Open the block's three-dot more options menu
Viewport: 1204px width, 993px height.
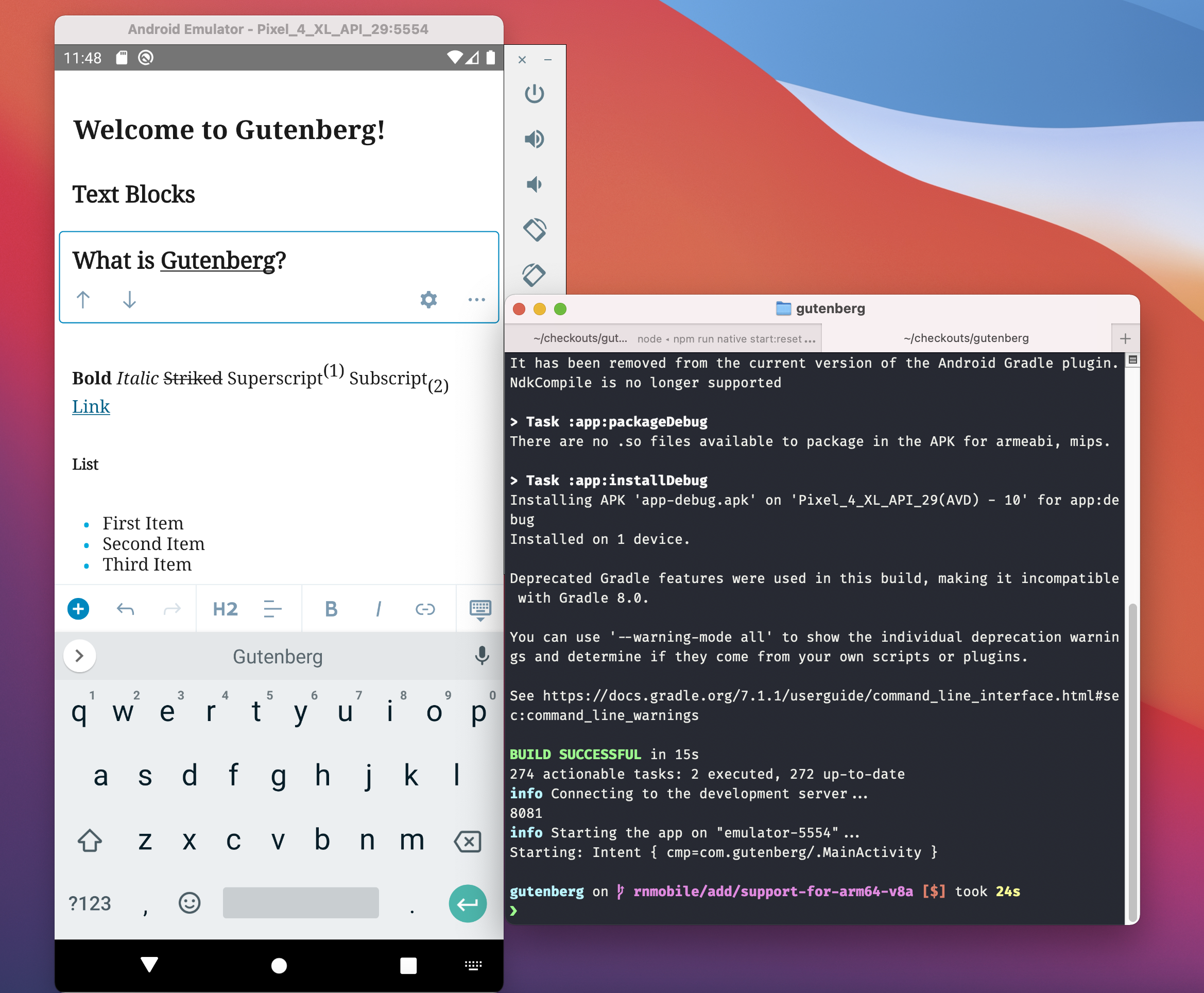pos(476,299)
